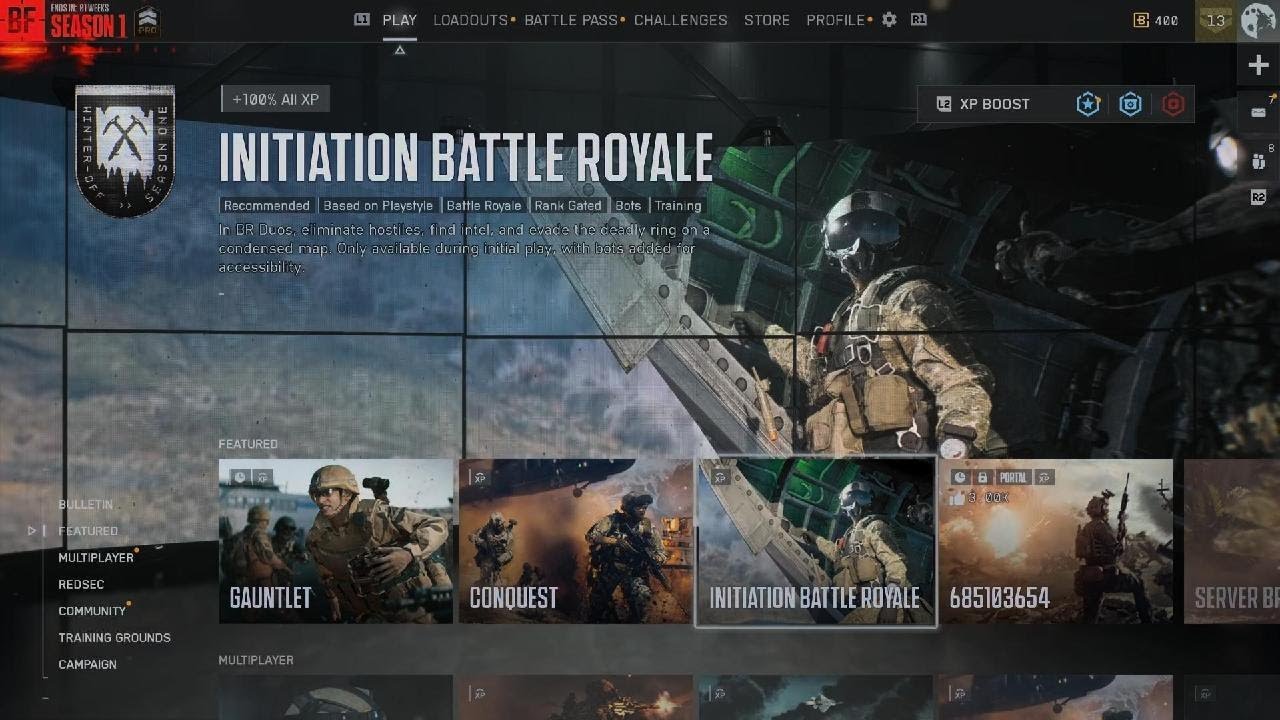Click the L1 bumper icon before PLAY
Viewport: 1280px width, 720px height.
[362, 19]
